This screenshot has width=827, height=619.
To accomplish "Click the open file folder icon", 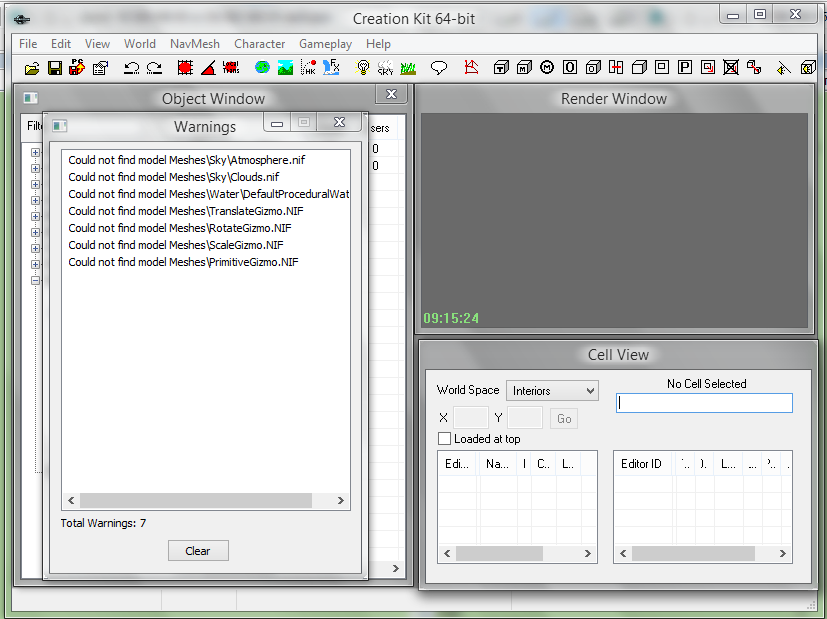I will point(32,68).
